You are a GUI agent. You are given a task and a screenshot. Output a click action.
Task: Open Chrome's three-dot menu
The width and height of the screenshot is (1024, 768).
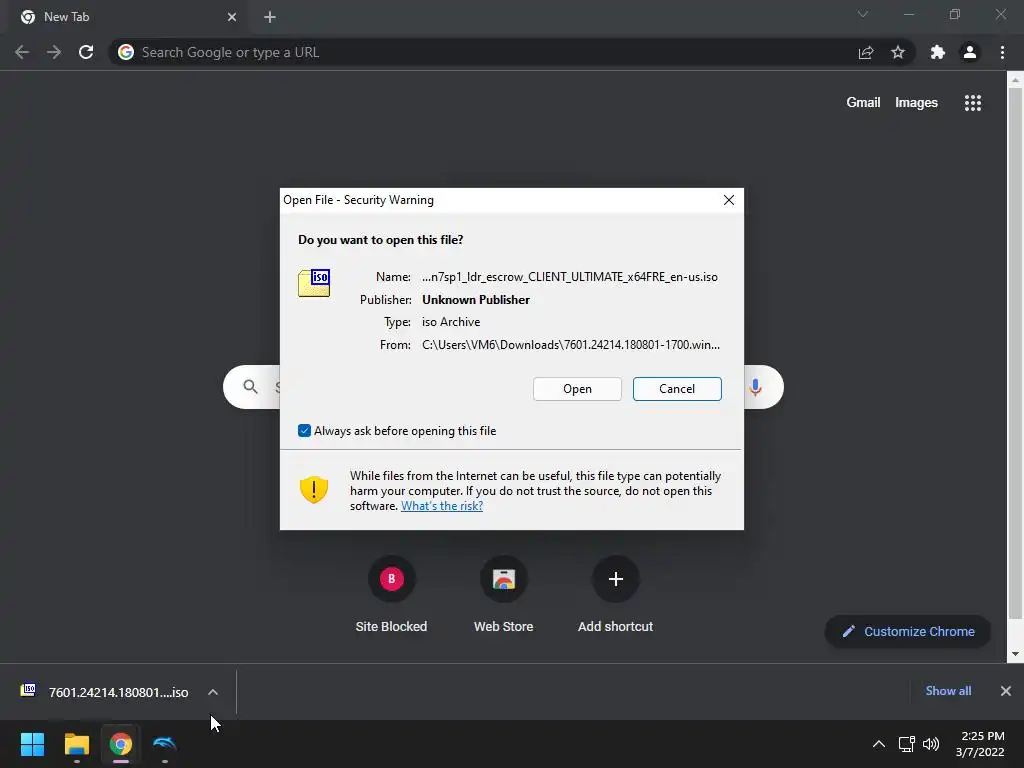1002,52
